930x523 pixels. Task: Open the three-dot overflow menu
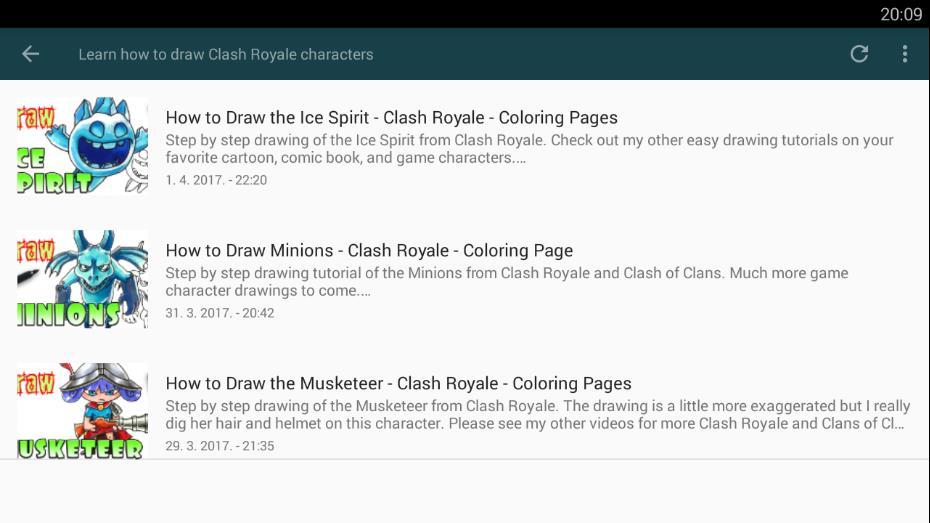904,54
